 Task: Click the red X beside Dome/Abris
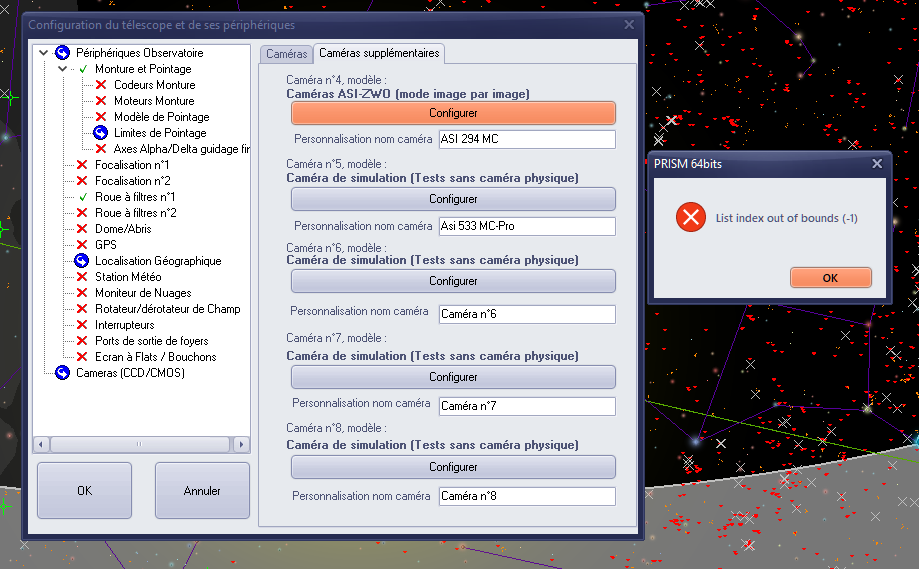82,229
